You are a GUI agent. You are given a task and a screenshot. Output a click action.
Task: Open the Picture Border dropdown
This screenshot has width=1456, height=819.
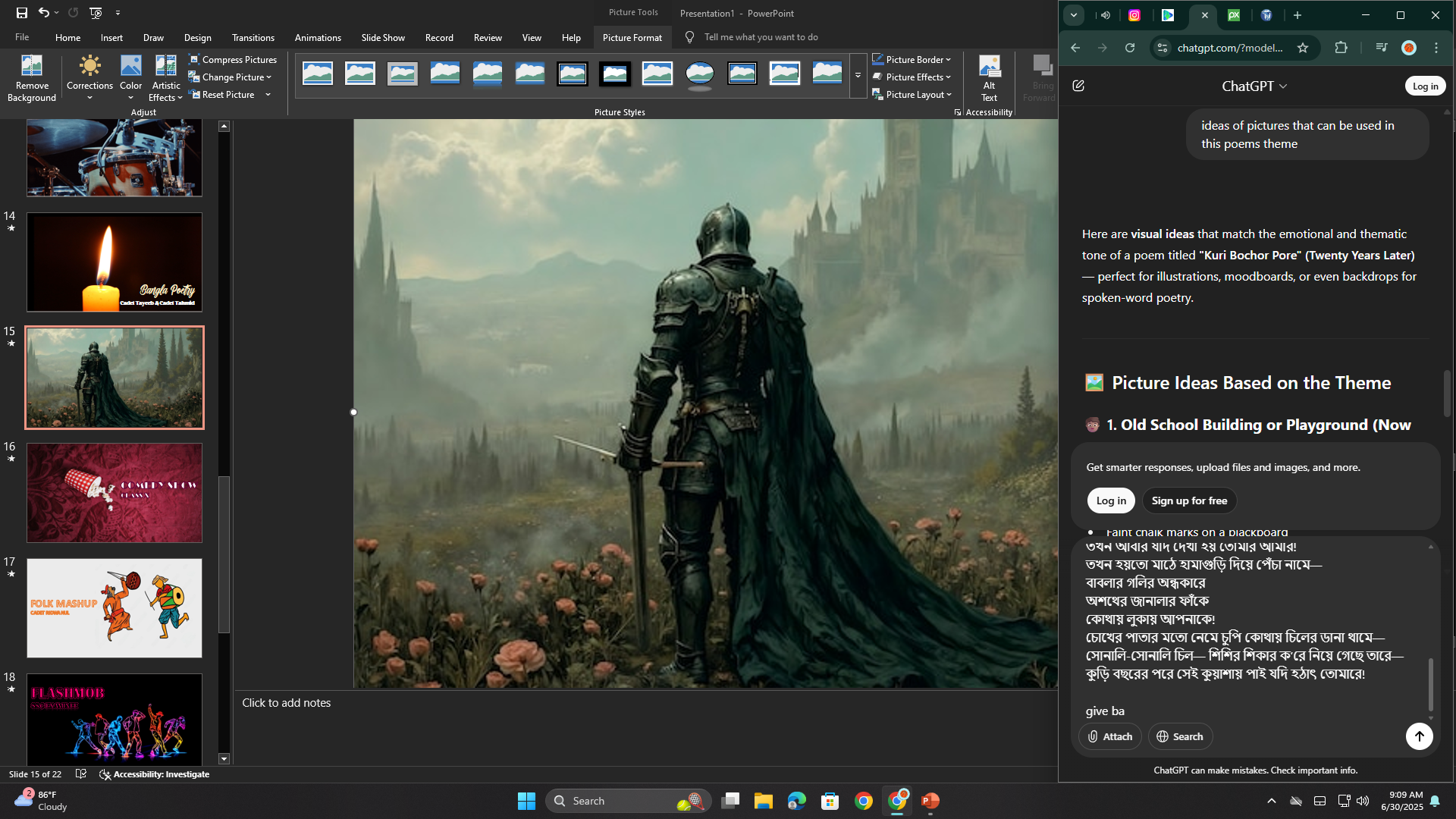(x=911, y=60)
